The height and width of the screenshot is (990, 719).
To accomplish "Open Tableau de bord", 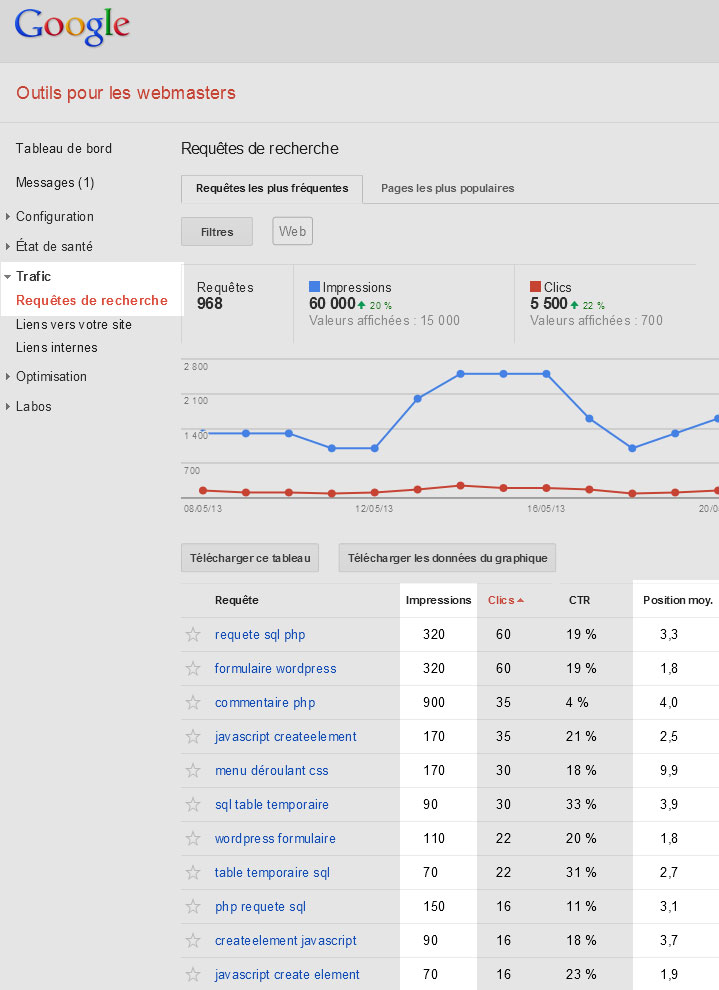I will click(64, 148).
